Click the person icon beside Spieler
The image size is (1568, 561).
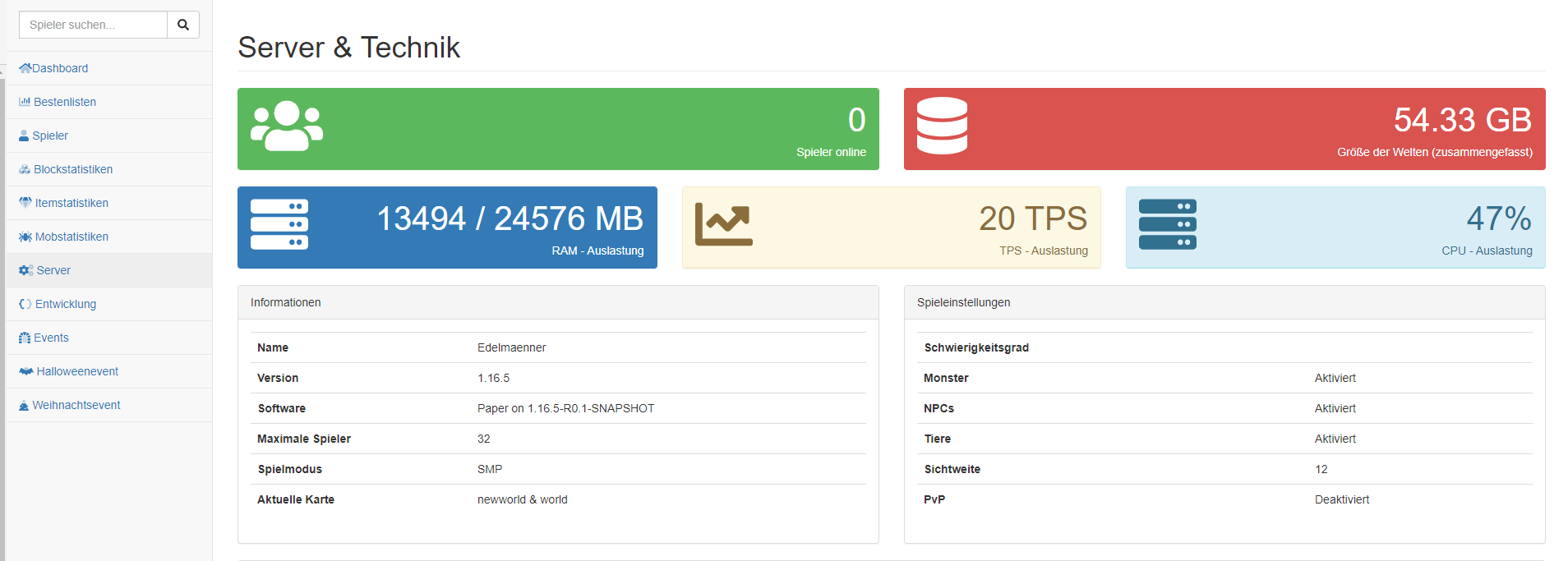point(24,136)
